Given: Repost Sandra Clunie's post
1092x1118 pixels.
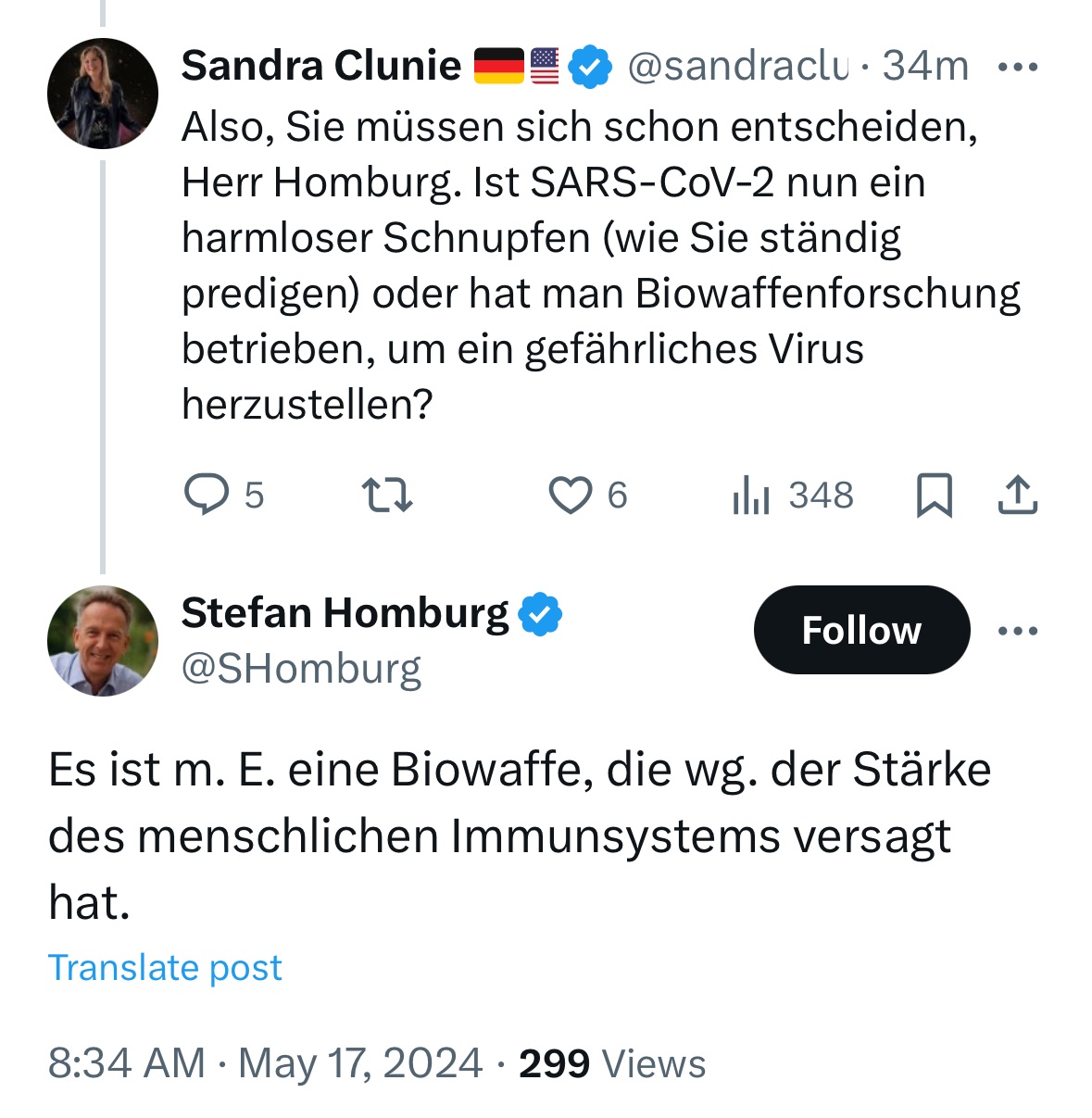Looking at the screenshot, I should (x=386, y=495).
